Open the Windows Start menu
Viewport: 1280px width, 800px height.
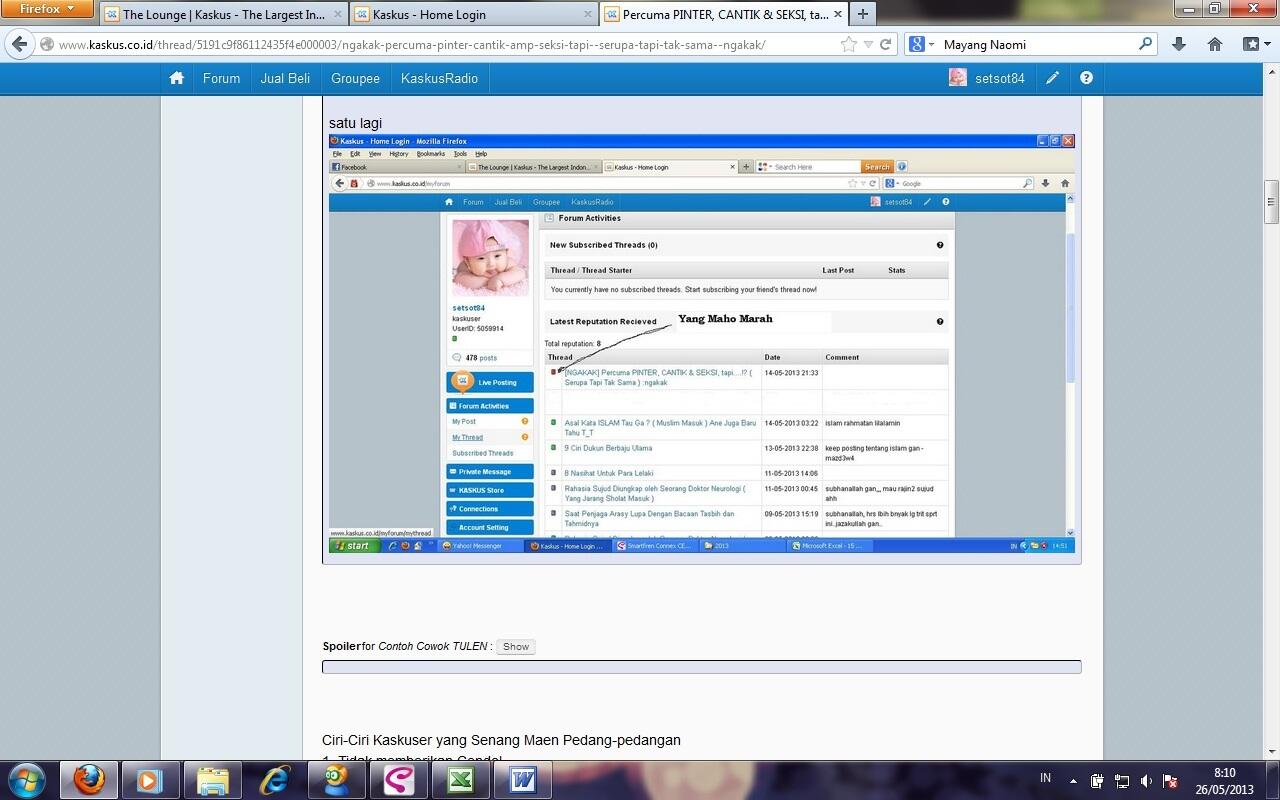tap(27, 779)
